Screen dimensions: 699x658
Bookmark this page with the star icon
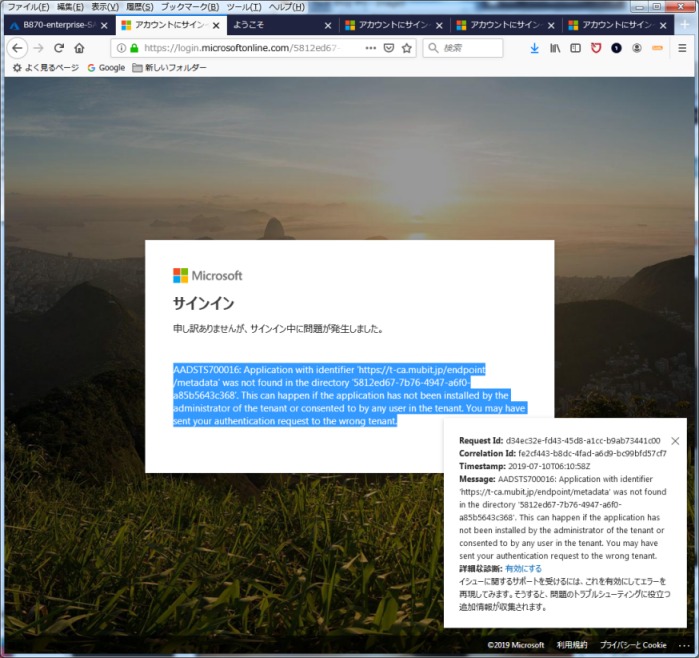(x=407, y=48)
